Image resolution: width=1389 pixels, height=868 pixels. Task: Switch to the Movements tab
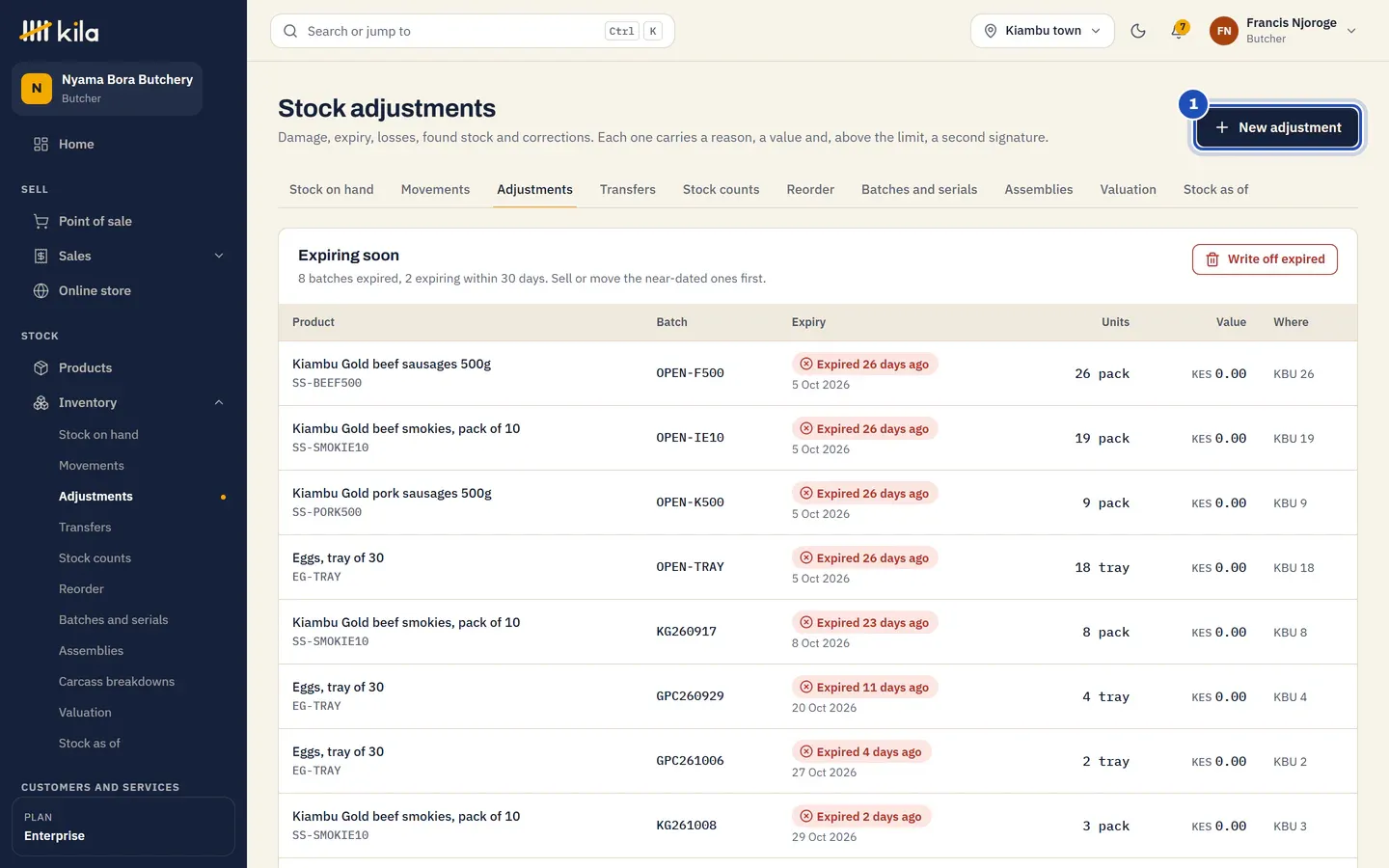click(435, 189)
